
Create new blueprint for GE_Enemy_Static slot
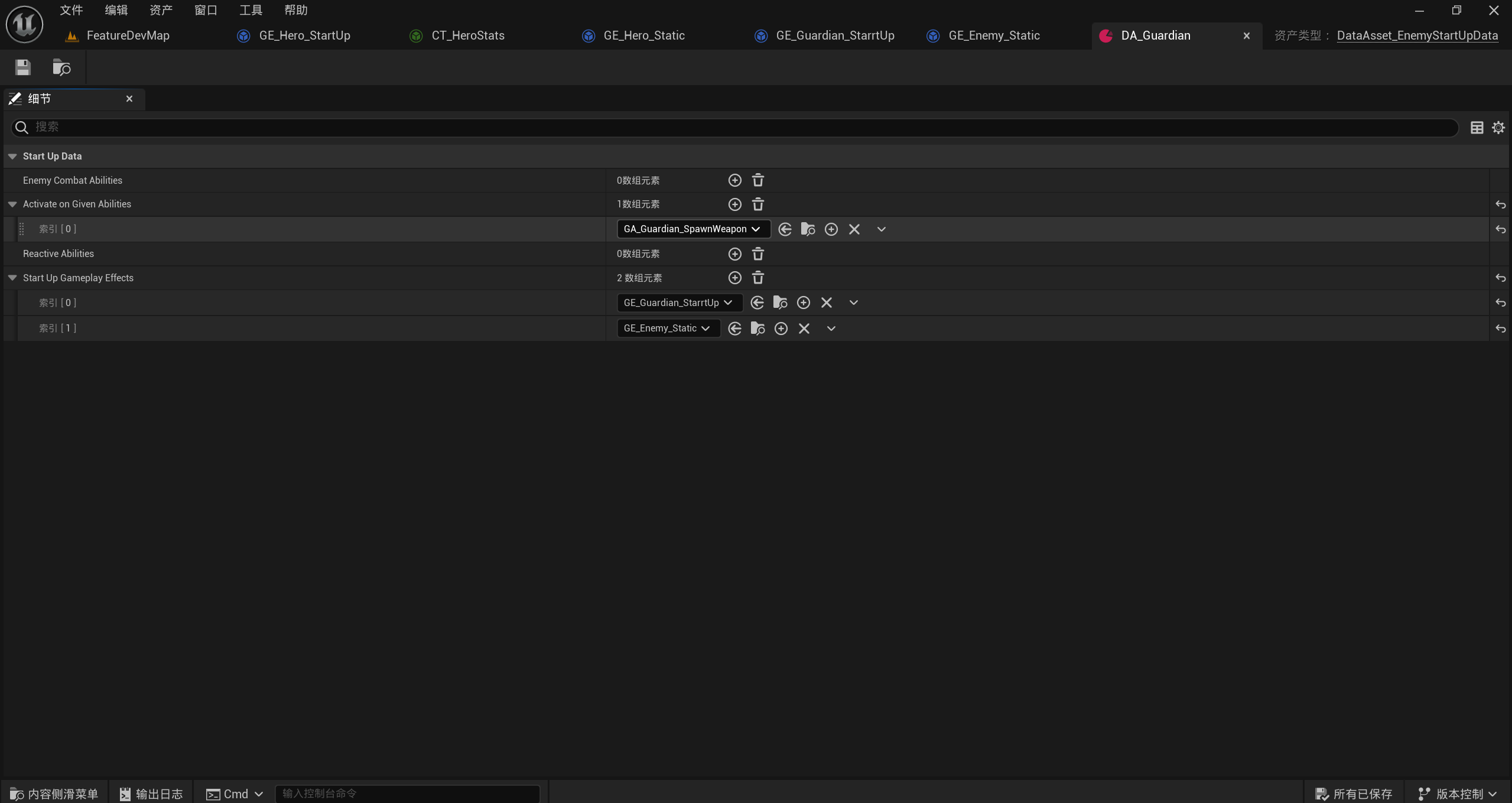(x=781, y=329)
